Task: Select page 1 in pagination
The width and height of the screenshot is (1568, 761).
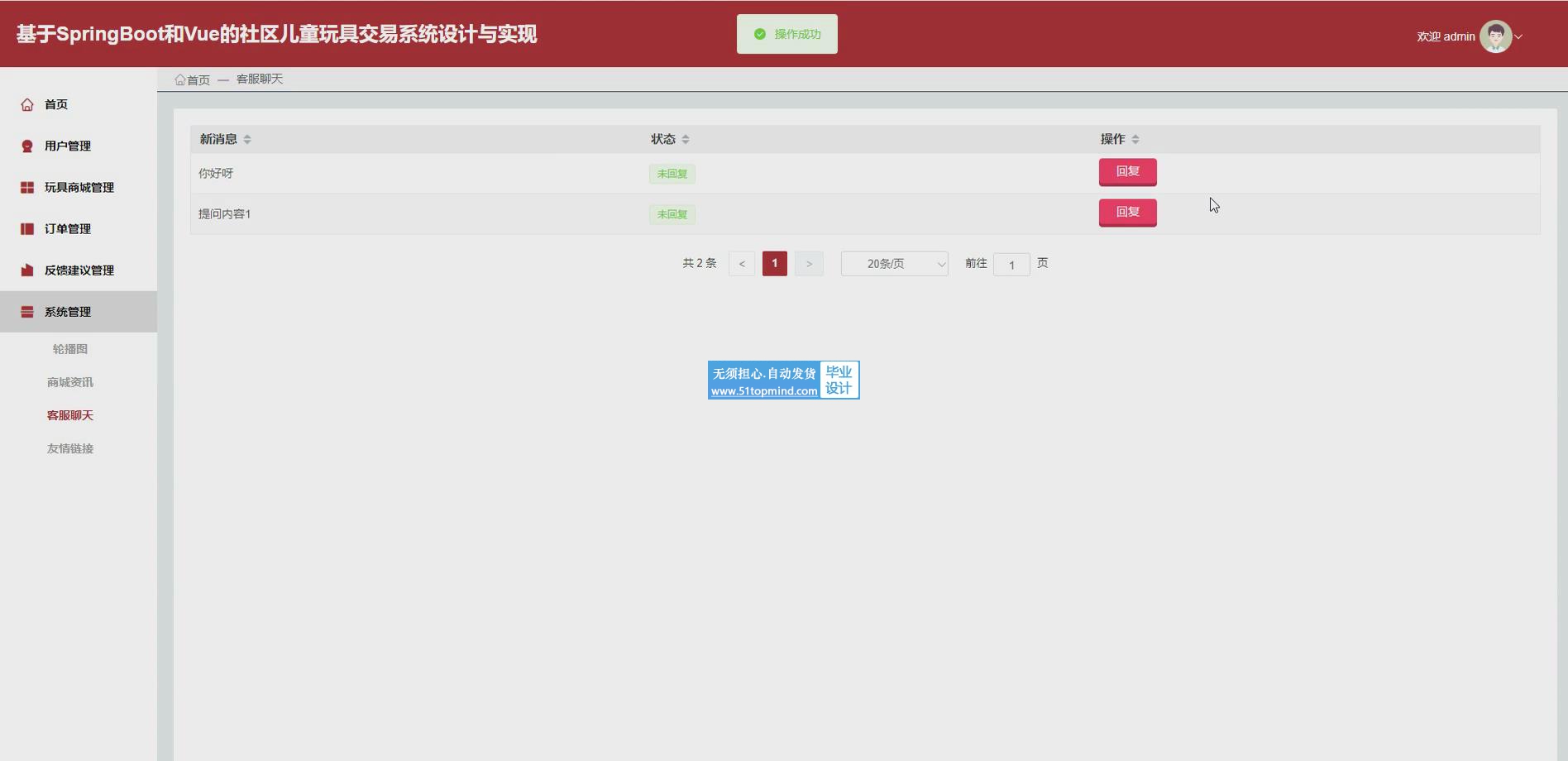Action: tap(774, 264)
